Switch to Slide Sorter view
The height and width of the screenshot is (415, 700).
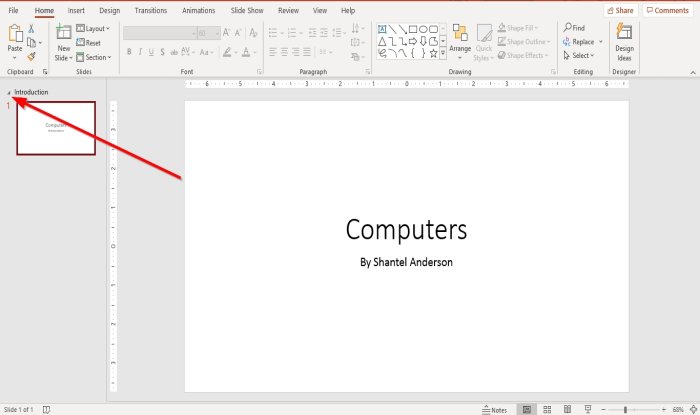point(547,410)
